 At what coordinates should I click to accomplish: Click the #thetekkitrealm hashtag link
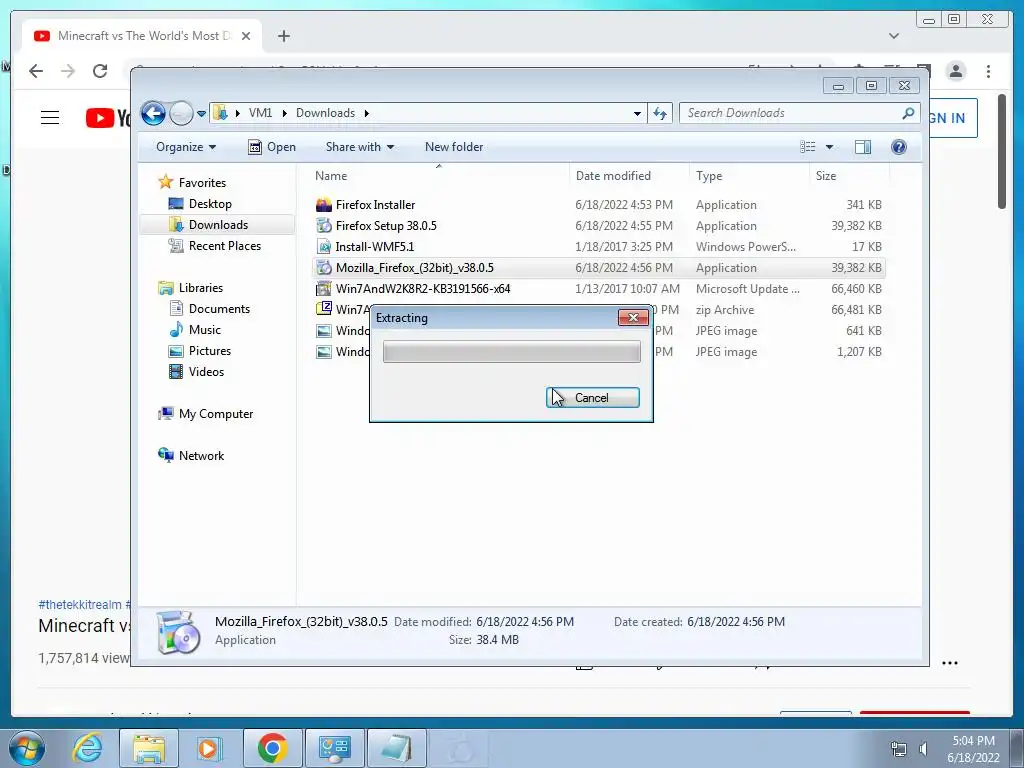80,605
